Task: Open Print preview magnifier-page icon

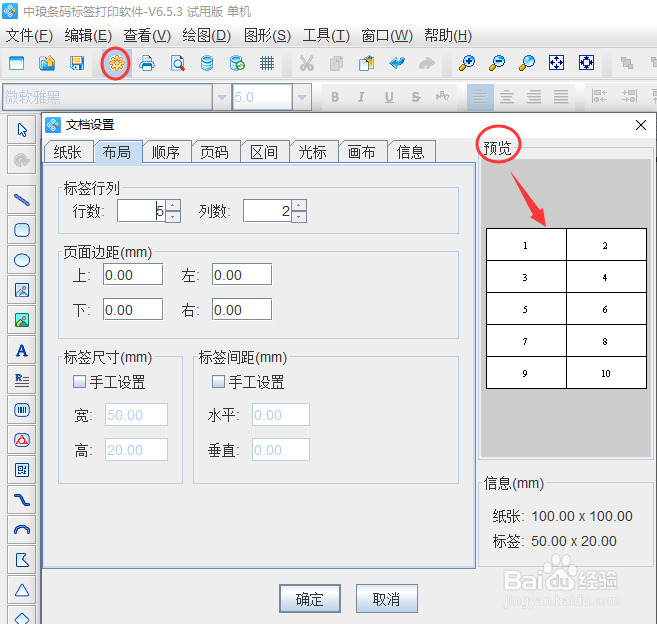Action: click(178, 63)
